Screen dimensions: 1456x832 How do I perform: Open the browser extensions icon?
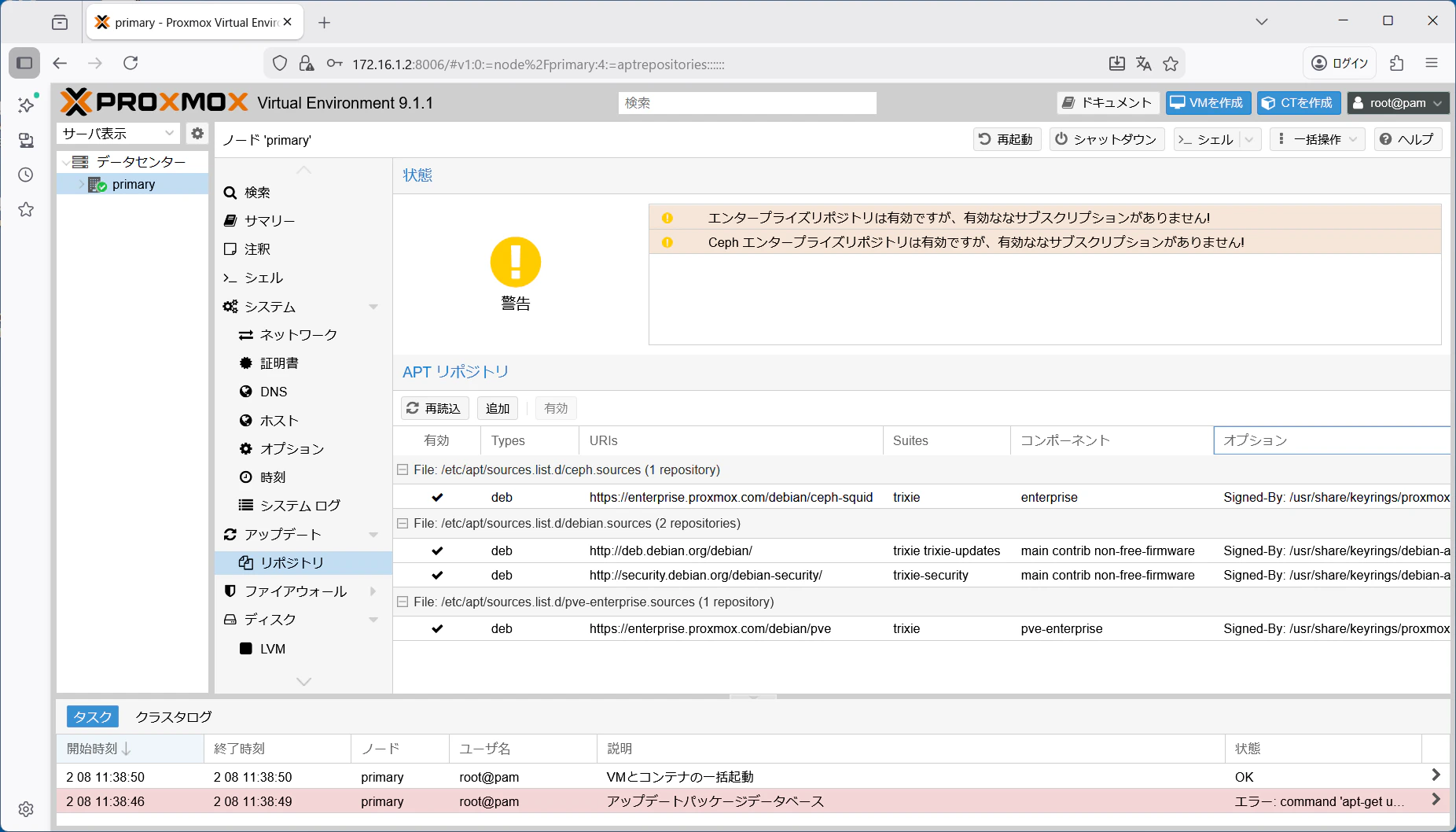pyautogui.click(x=1397, y=63)
